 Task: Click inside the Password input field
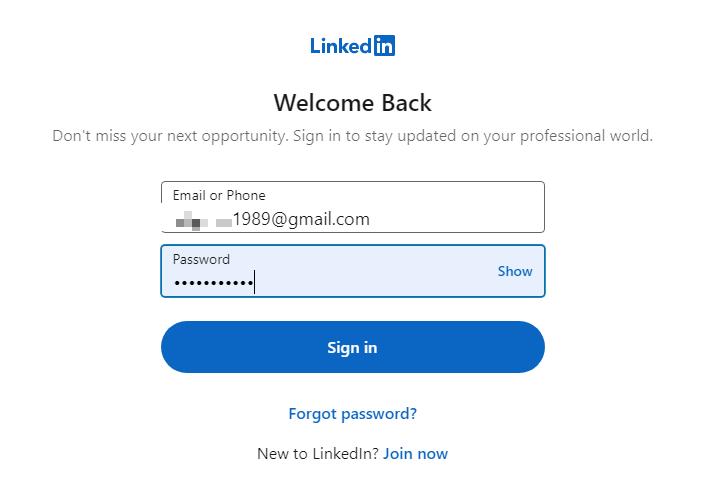(x=353, y=271)
